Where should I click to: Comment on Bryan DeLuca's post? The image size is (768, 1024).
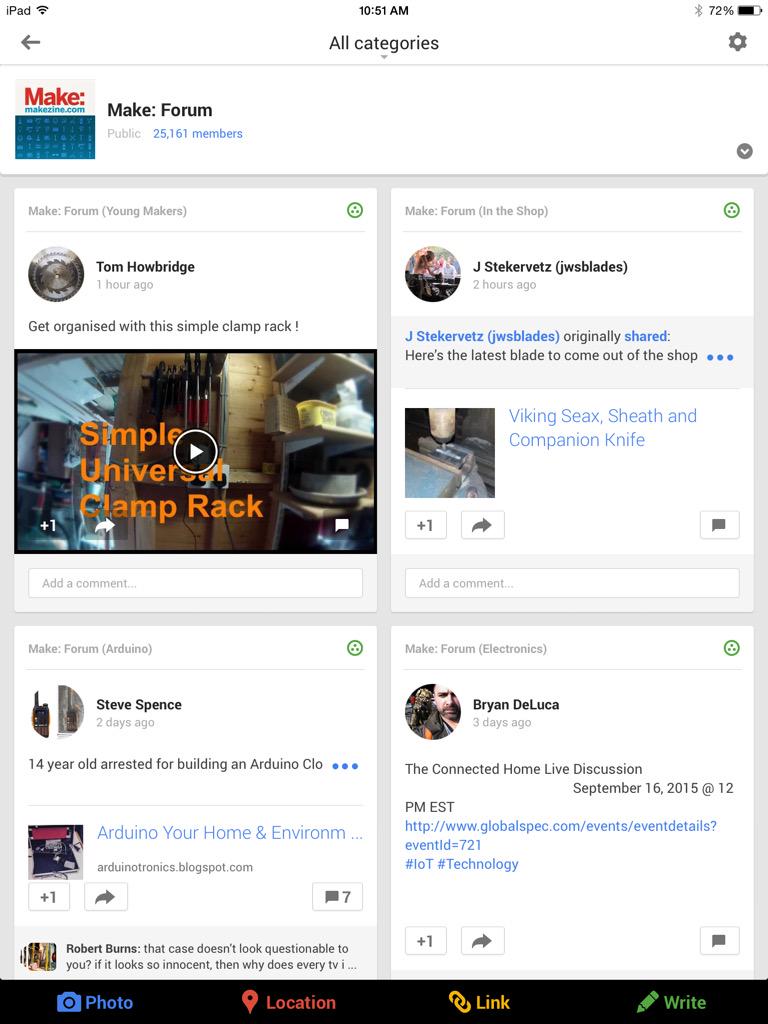click(x=720, y=941)
